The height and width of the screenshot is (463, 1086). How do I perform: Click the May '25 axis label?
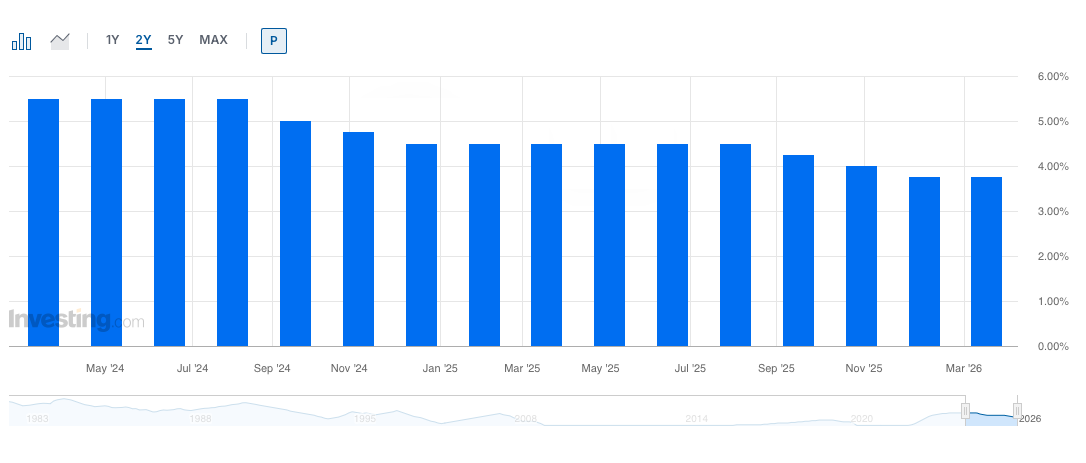tap(600, 368)
